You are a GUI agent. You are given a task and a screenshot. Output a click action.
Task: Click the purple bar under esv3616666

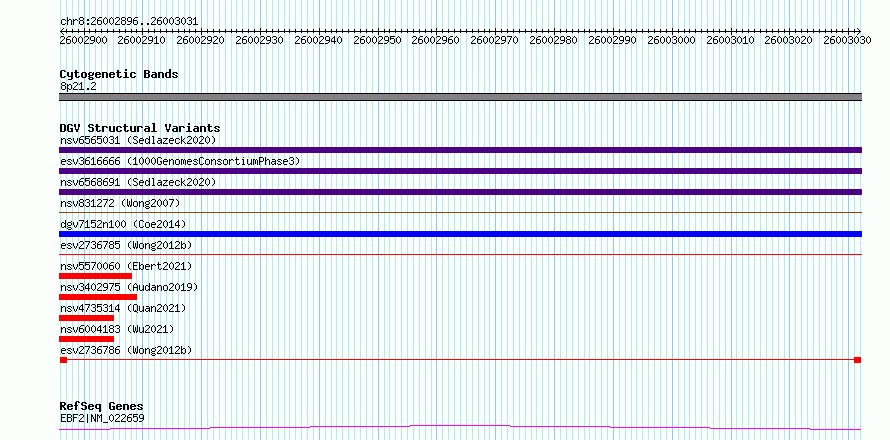[x=460, y=171]
